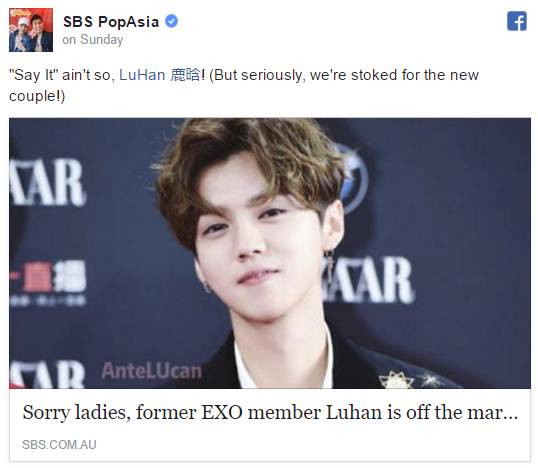The width and height of the screenshot is (538, 468).
Task: Click the link card white footer area
Action: [x=270, y=425]
